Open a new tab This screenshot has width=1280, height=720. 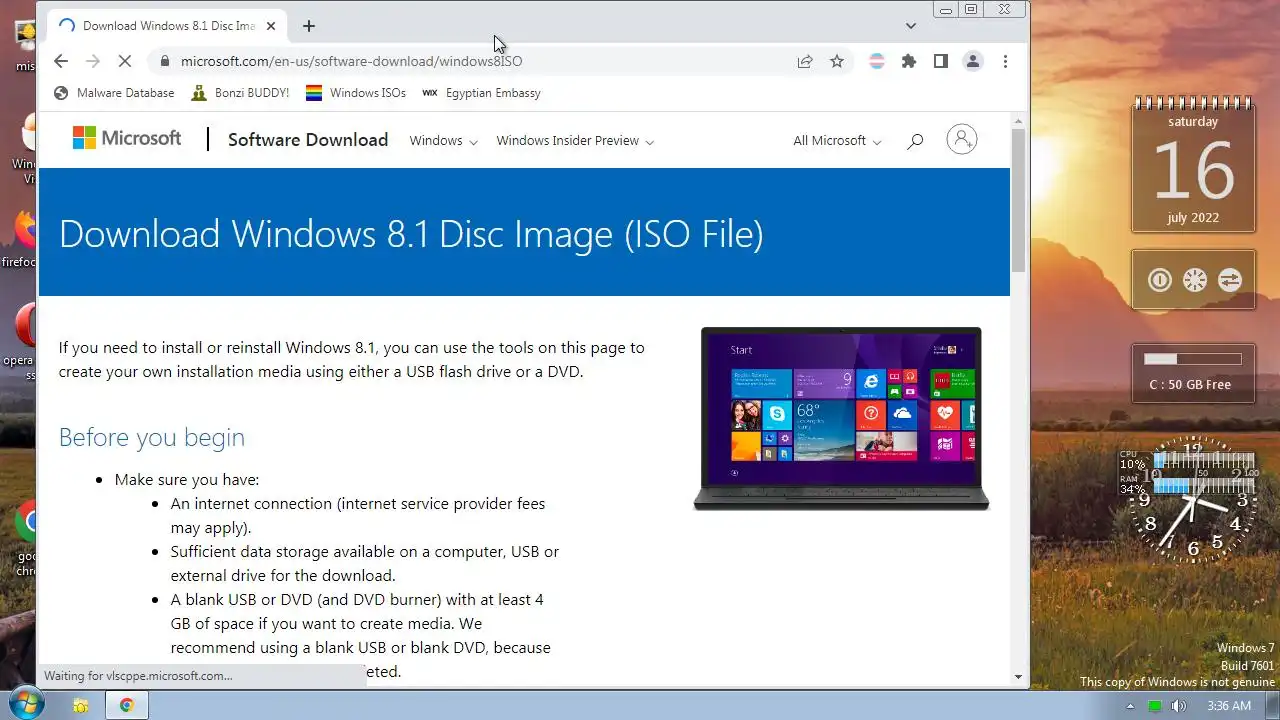pyautogui.click(x=309, y=26)
